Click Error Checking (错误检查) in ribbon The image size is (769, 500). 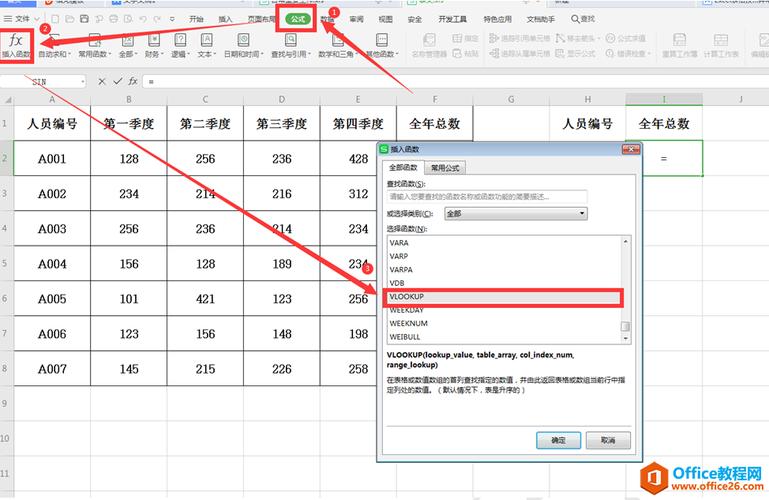tap(628, 53)
